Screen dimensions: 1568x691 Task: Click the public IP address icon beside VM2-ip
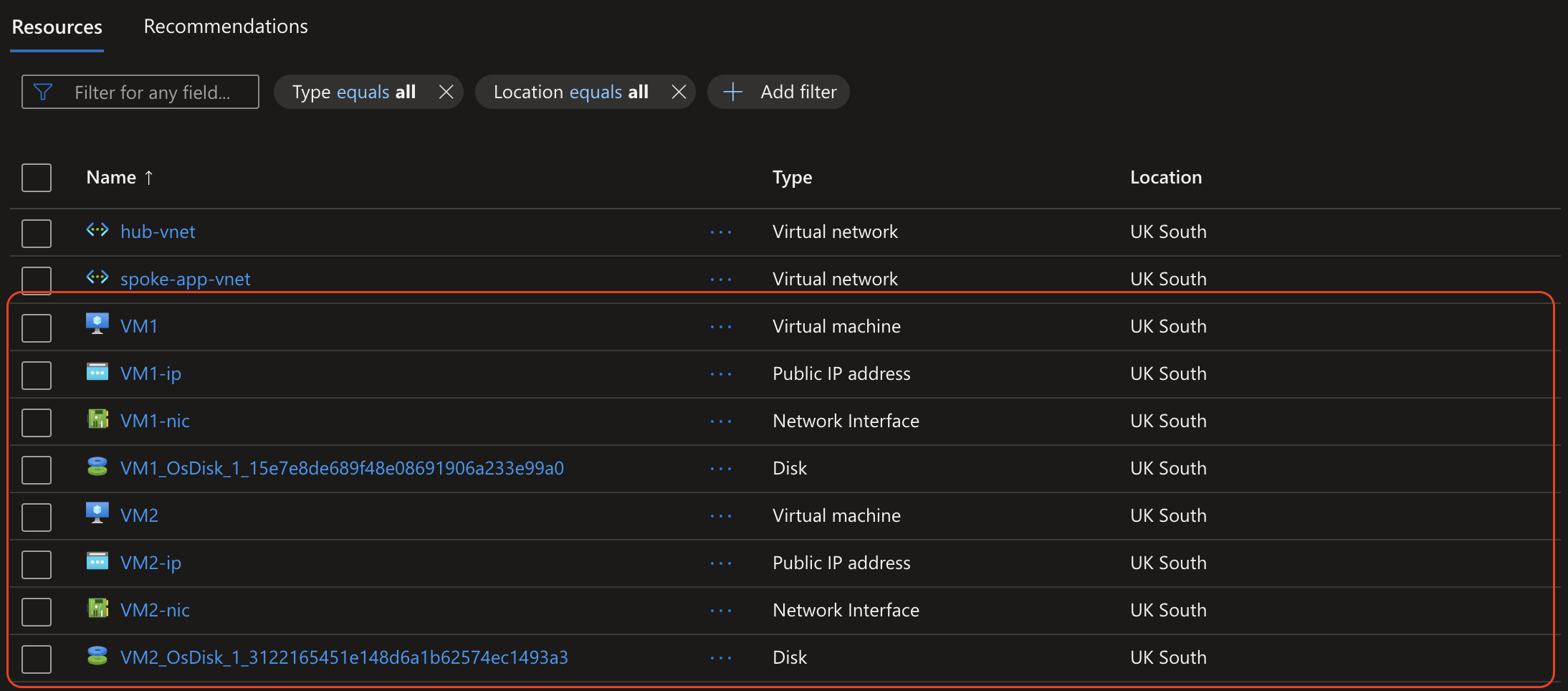(97, 561)
